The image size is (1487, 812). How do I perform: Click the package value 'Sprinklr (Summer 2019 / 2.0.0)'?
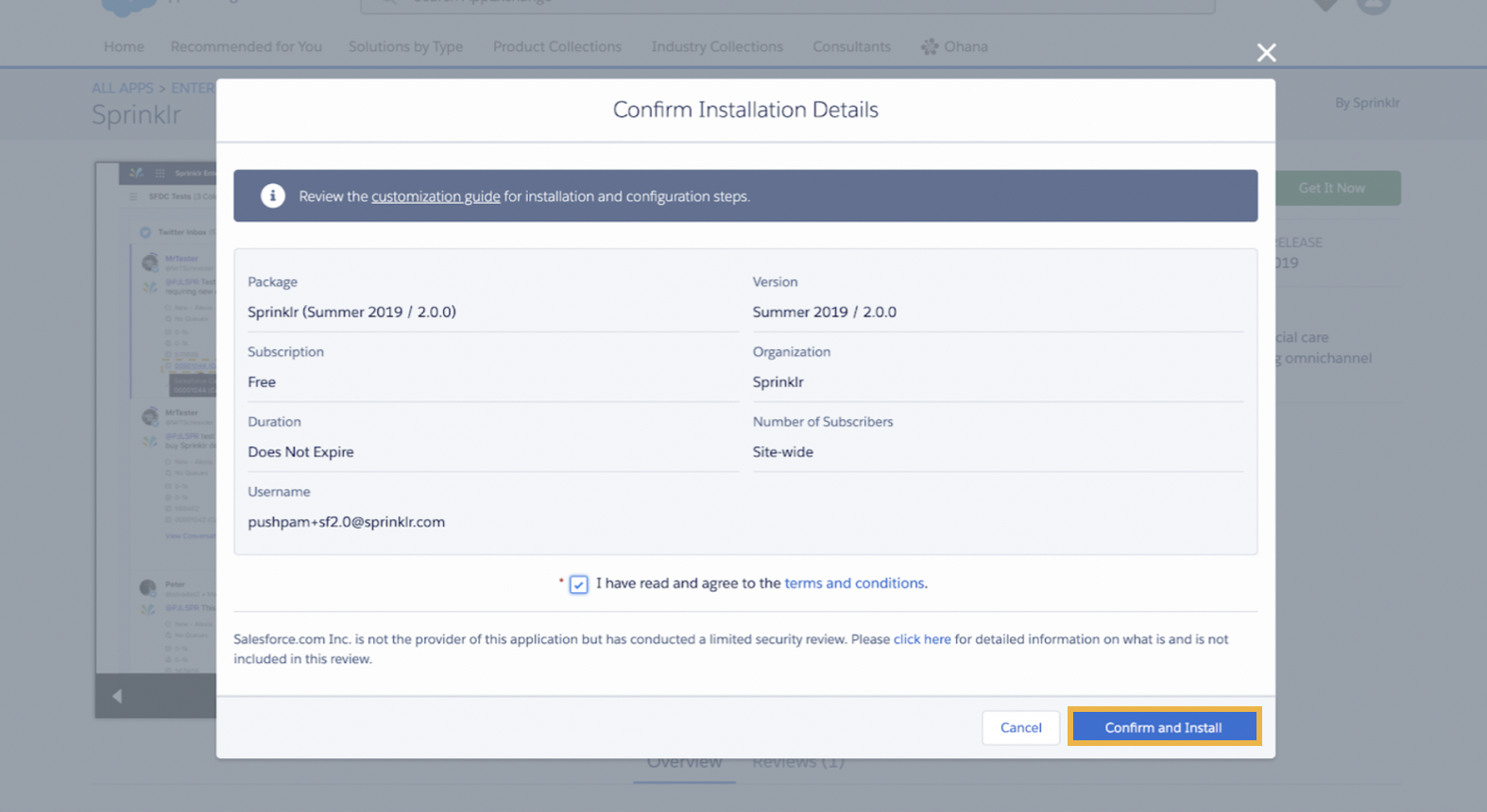[x=351, y=313]
